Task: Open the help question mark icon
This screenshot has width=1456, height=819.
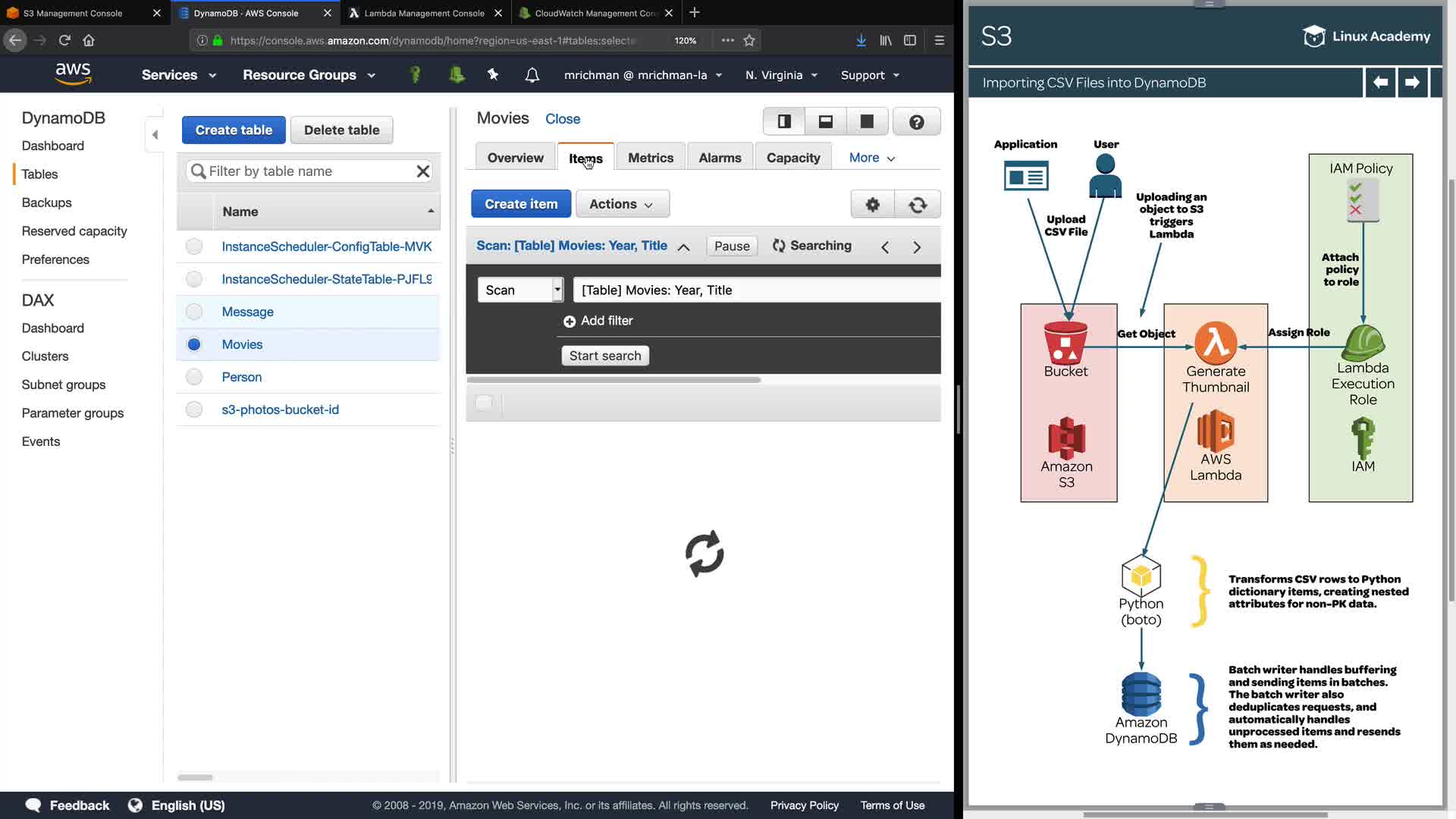Action: tap(916, 121)
